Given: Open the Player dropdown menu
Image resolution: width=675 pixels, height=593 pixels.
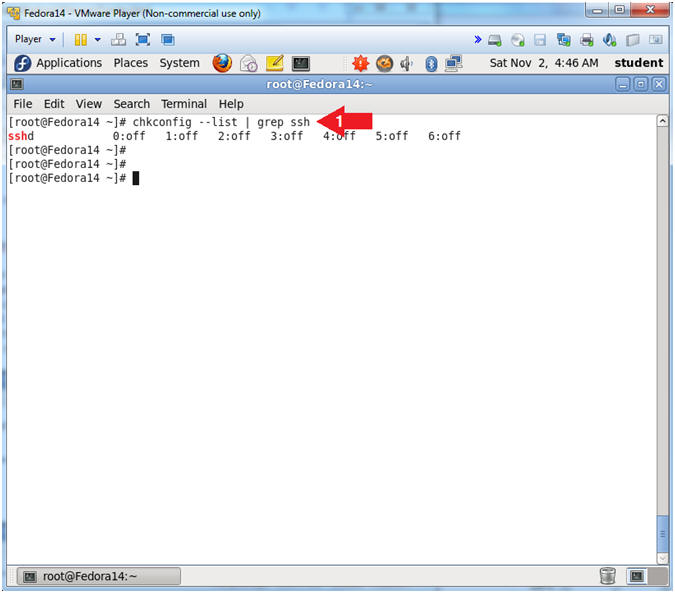Looking at the screenshot, I should (35, 40).
